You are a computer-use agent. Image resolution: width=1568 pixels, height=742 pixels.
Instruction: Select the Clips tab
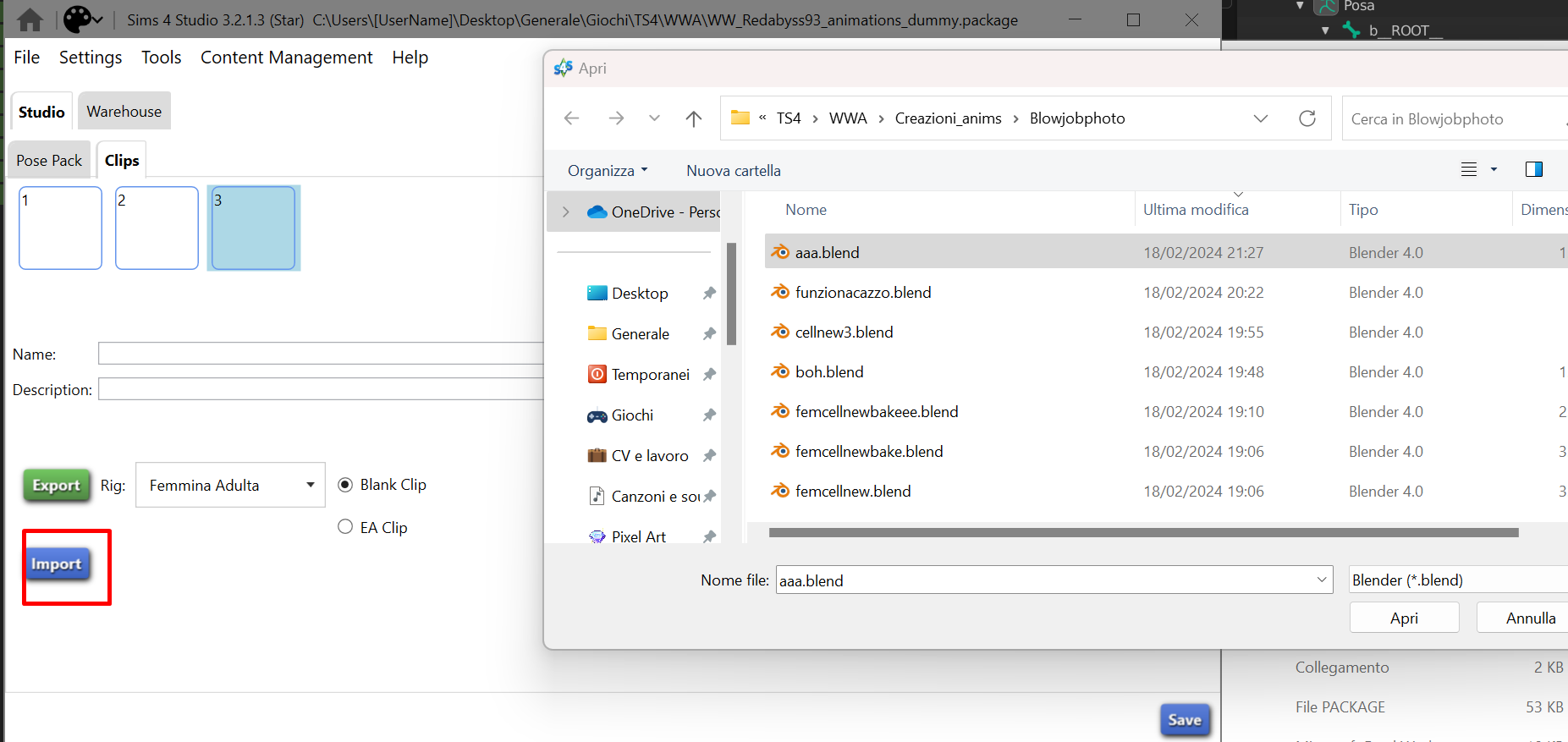[122, 160]
